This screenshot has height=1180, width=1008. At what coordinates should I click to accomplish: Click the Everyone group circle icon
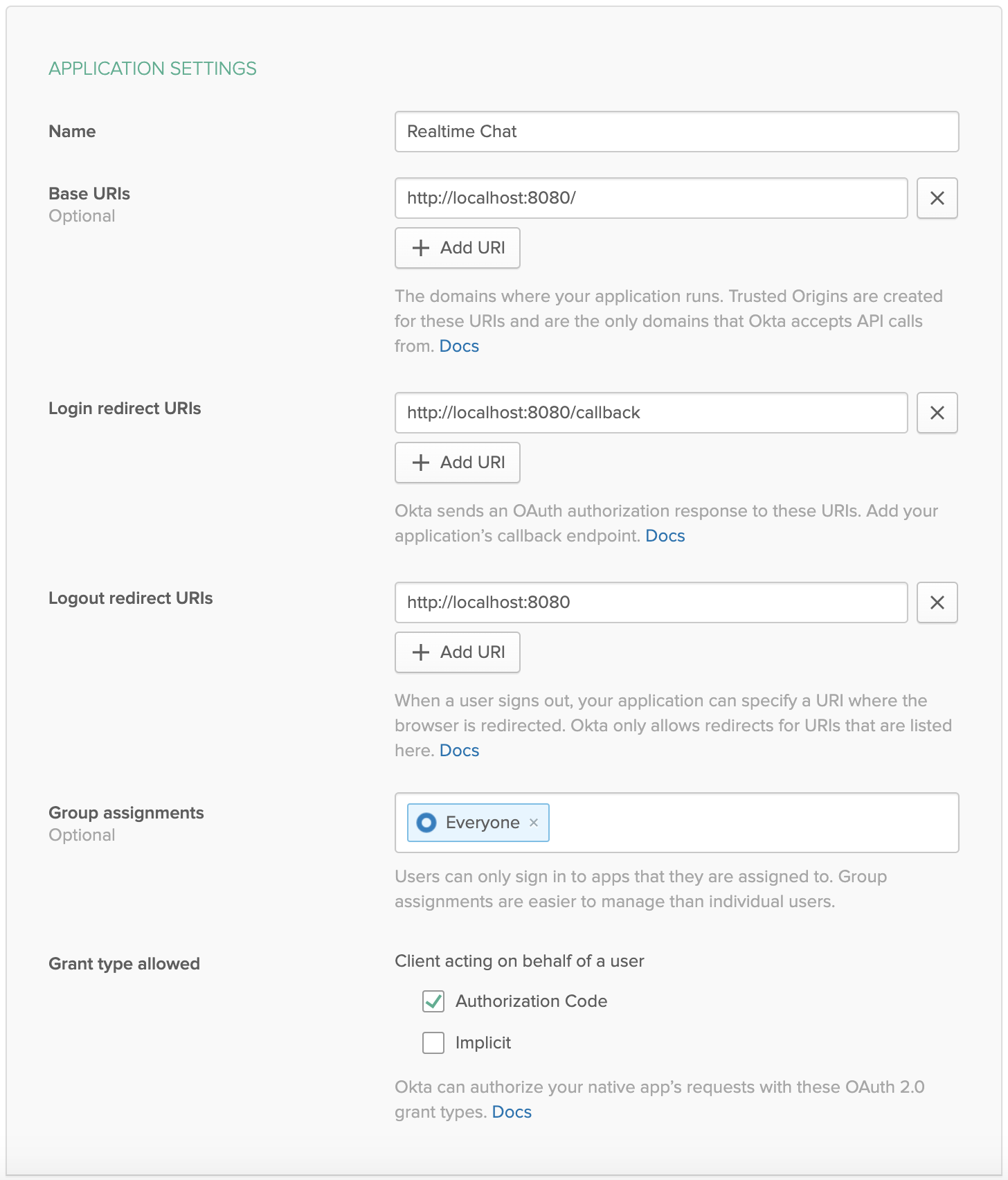pyautogui.click(x=426, y=823)
